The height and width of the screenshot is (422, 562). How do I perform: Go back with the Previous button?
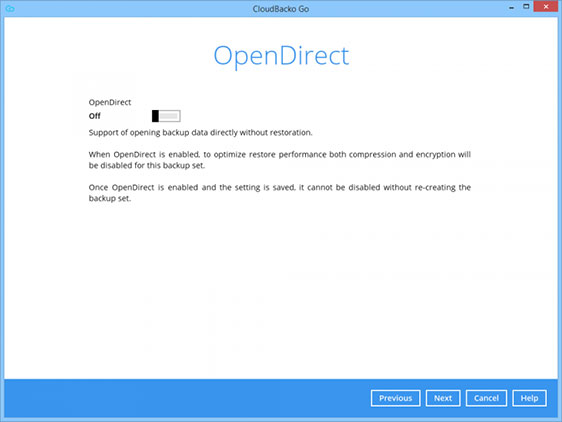[x=396, y=398]
